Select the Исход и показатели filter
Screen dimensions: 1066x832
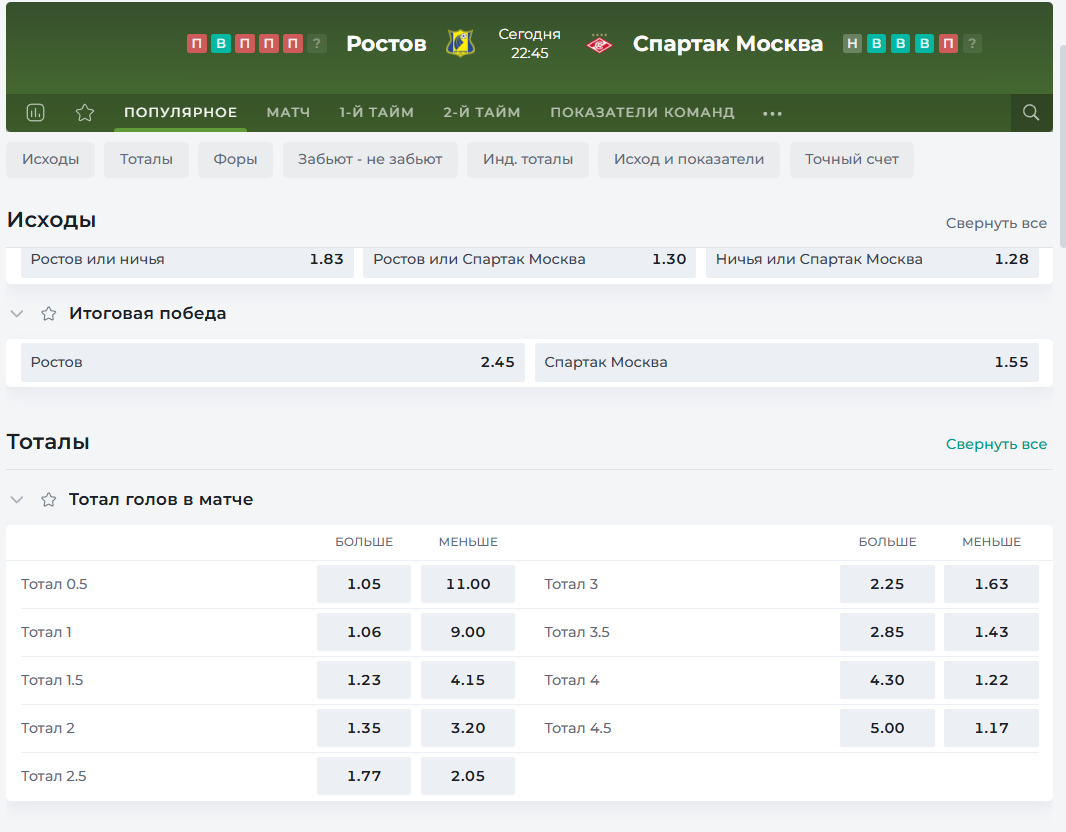tap(689, 160)
